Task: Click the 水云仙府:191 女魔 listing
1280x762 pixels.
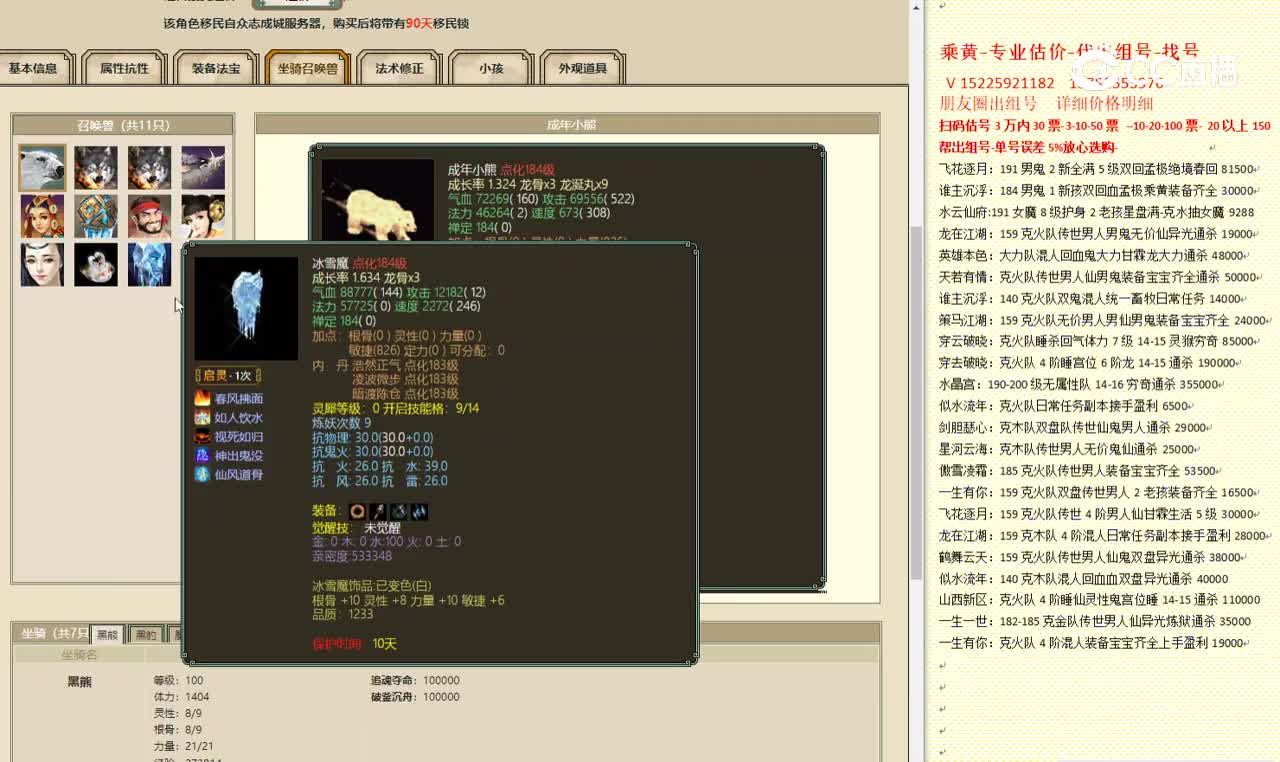Action: [x=1096, y=212]
